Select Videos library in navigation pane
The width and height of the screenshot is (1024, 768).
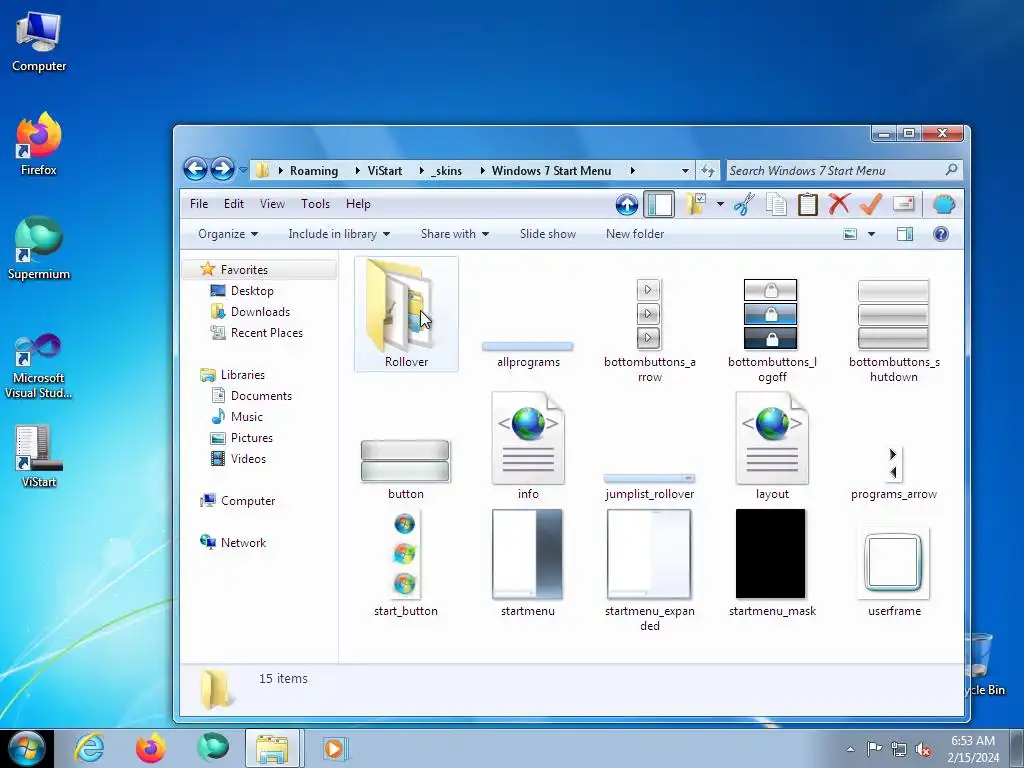coord(248,458)
